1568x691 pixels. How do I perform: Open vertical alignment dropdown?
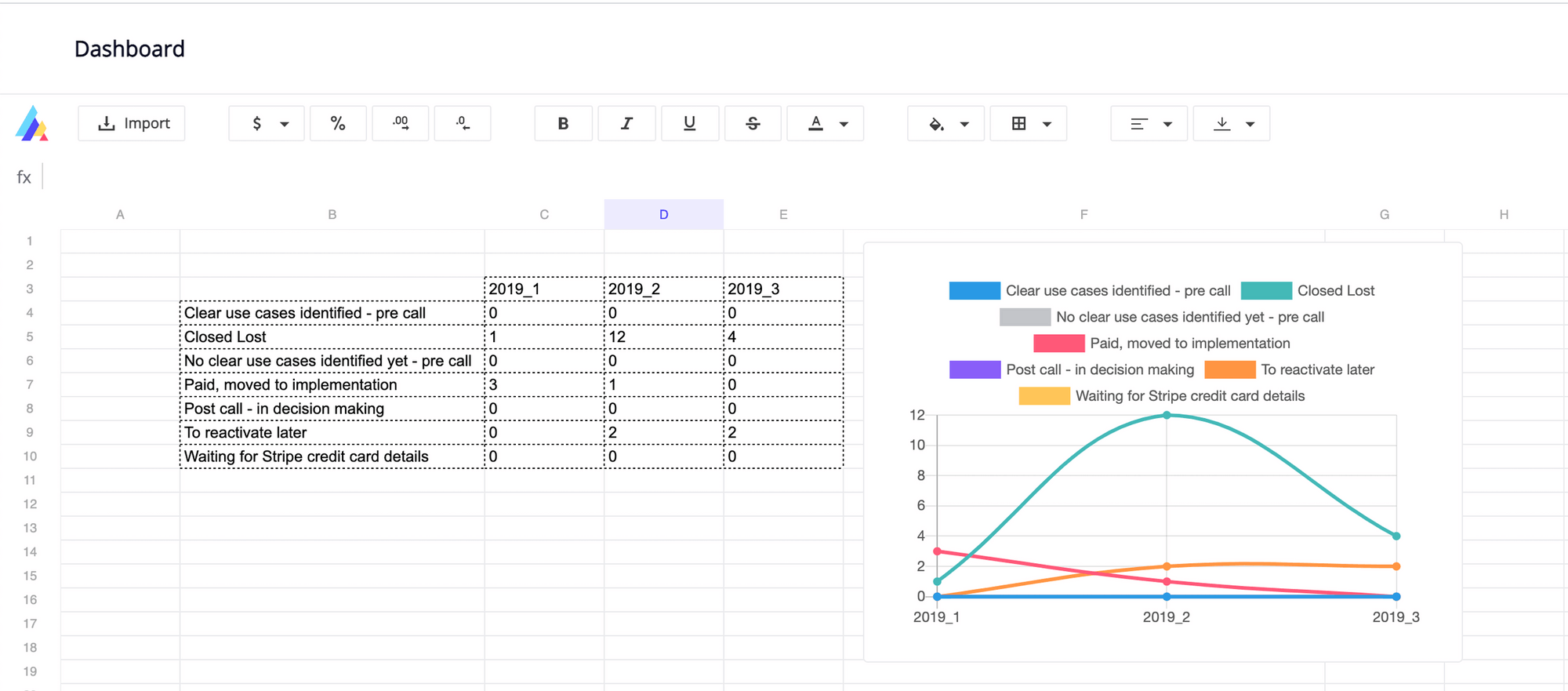point(1232,123)
